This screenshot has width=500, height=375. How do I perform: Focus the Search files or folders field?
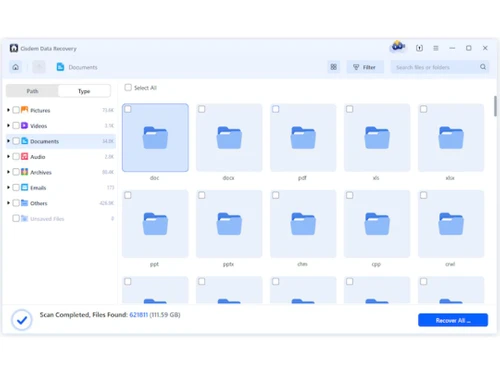click(440, 67)
